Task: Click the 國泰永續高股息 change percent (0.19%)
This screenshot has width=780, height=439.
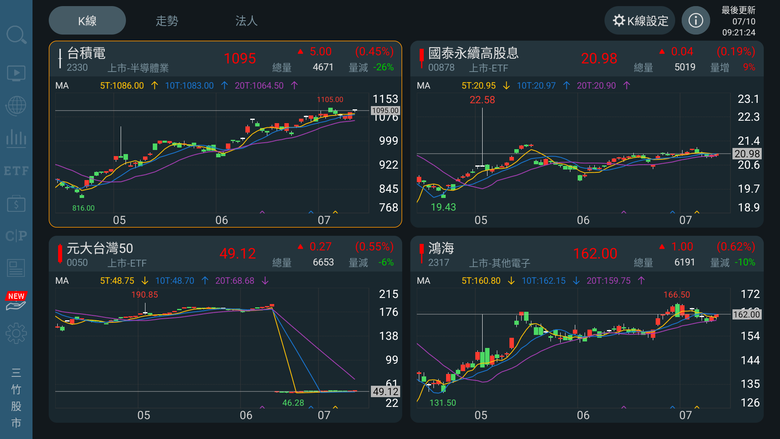Action: pos(736,52)
